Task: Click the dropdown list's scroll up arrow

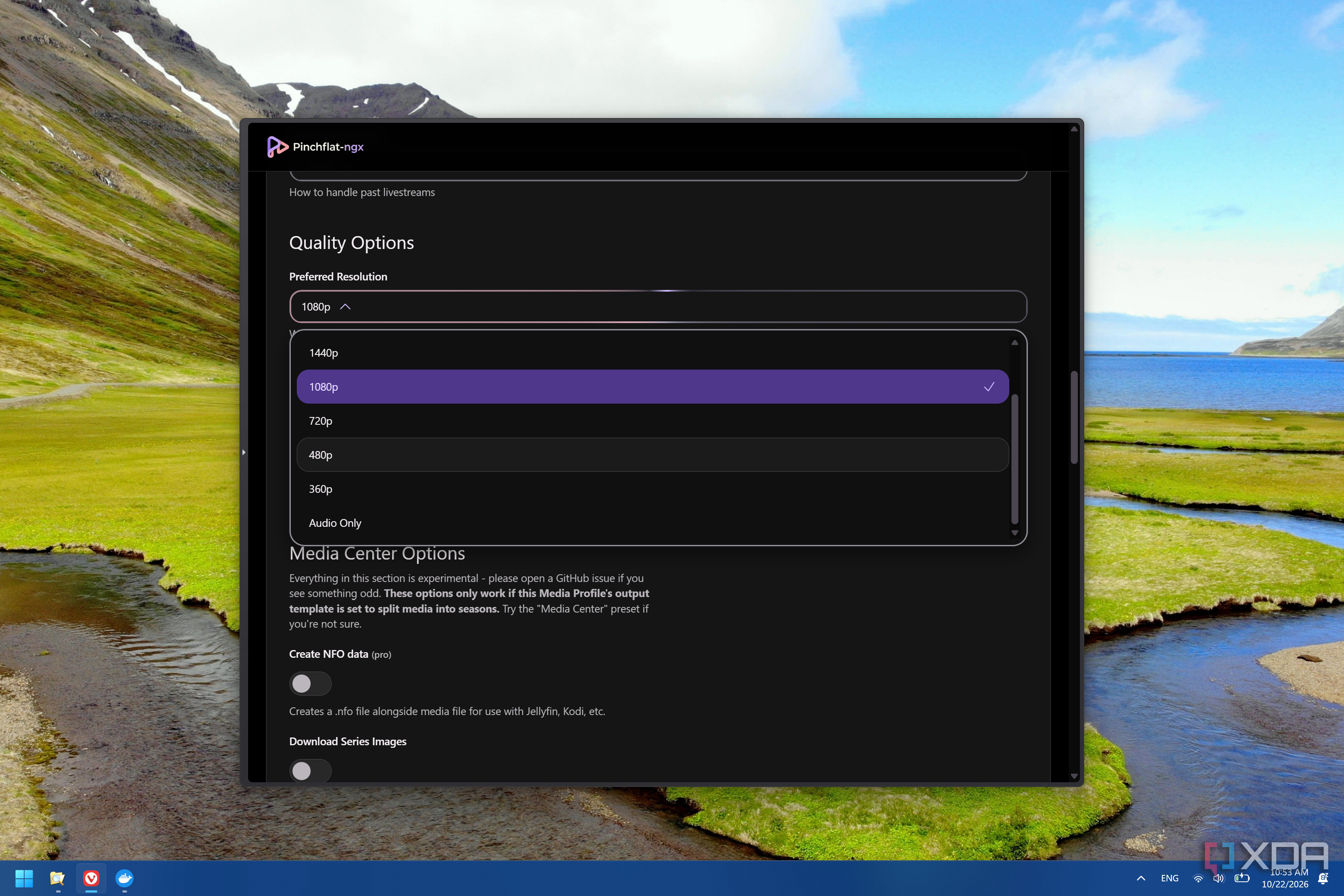Action: coord(1015,343)
